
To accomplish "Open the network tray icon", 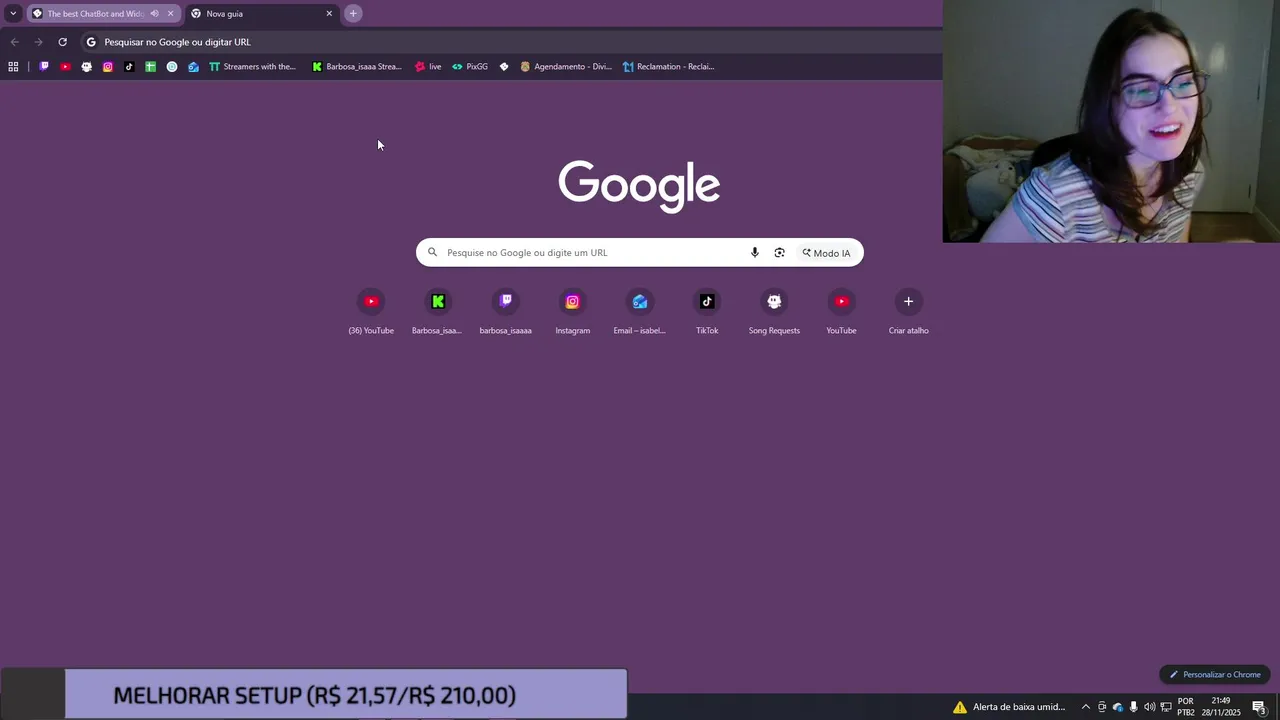I will [1166, 707].
